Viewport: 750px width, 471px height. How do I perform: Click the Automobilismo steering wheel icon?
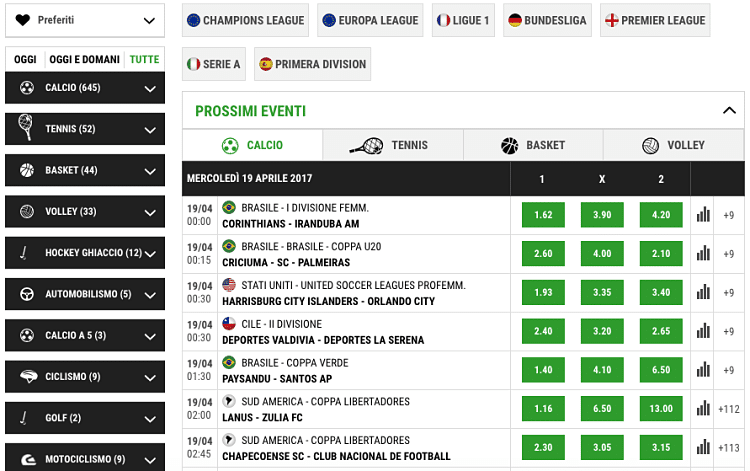click(x=26, y=294)
